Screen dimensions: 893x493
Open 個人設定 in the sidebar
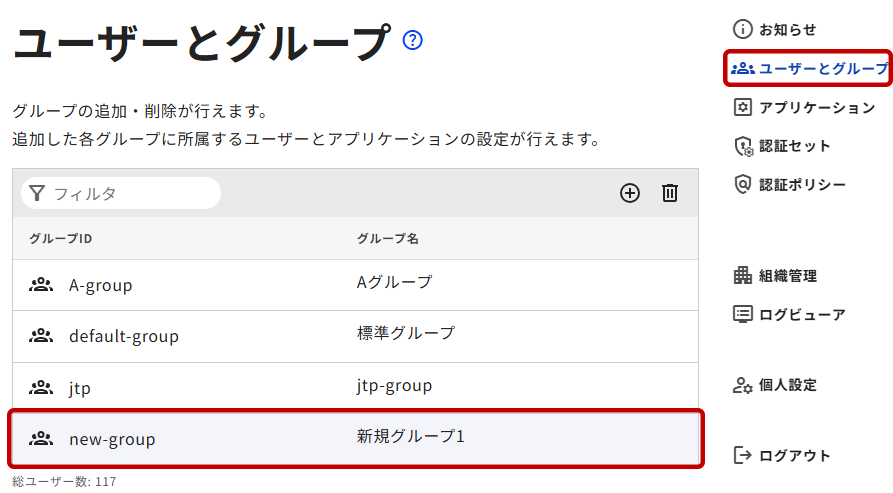click(x=787, y=385)
